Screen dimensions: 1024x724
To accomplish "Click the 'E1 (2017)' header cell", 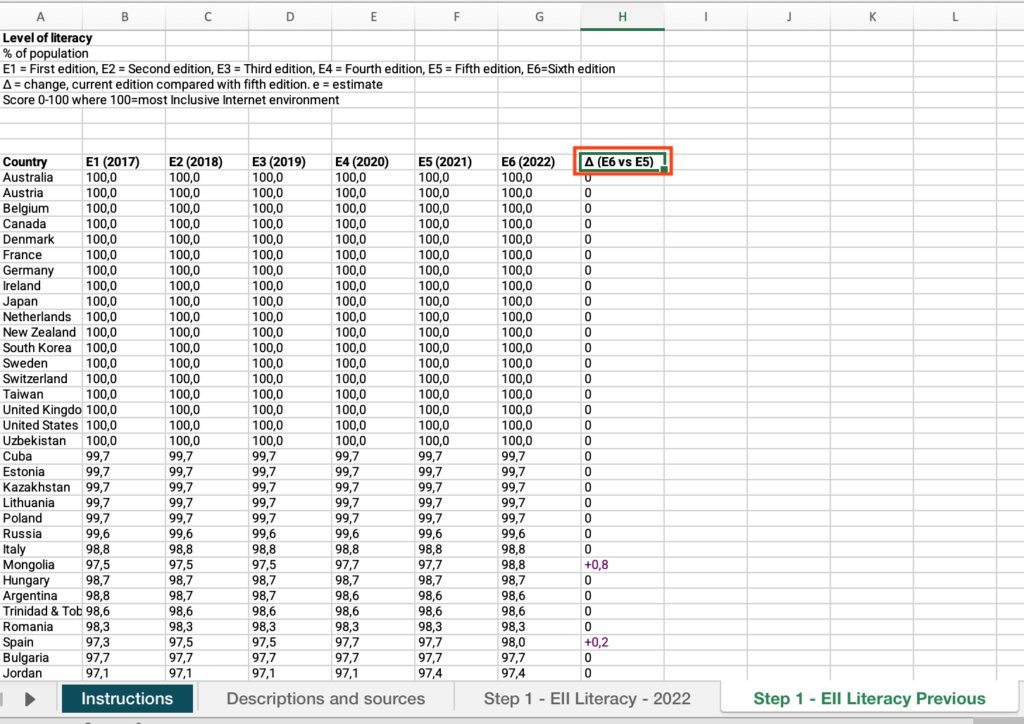I will [x=124, y=162].
